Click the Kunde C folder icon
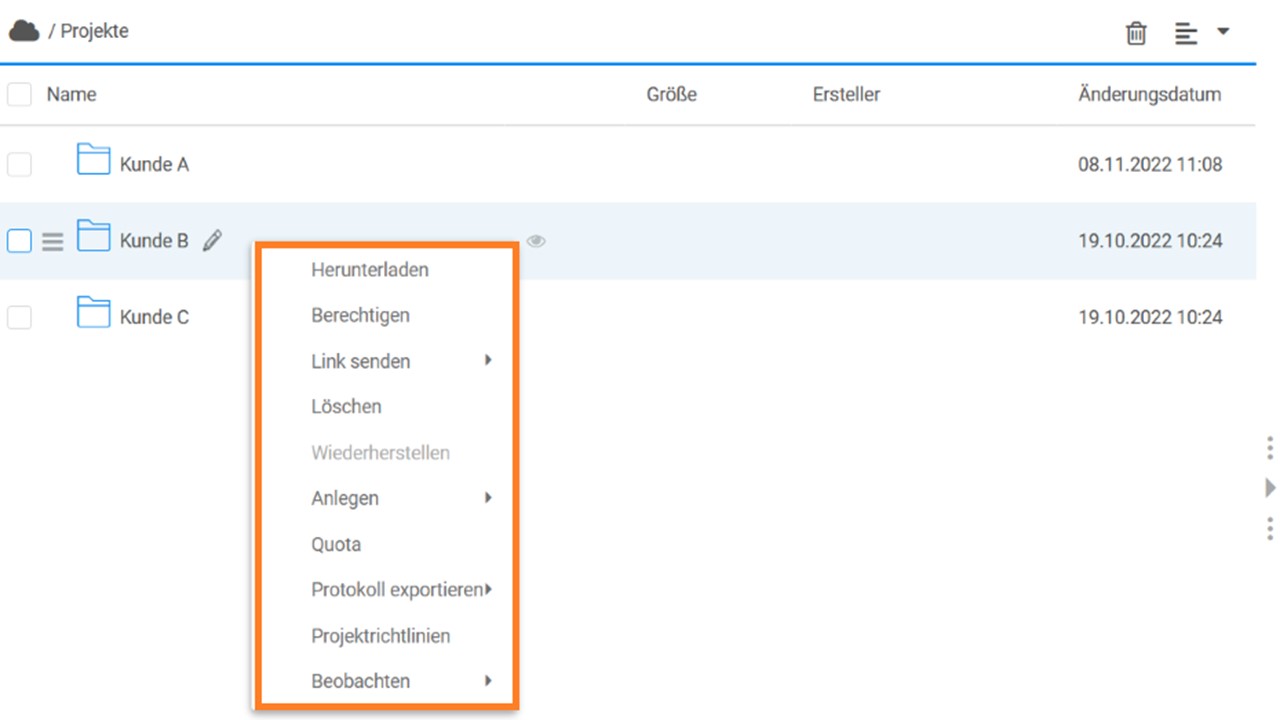The image size is (1280, 720). pos(93,313)
